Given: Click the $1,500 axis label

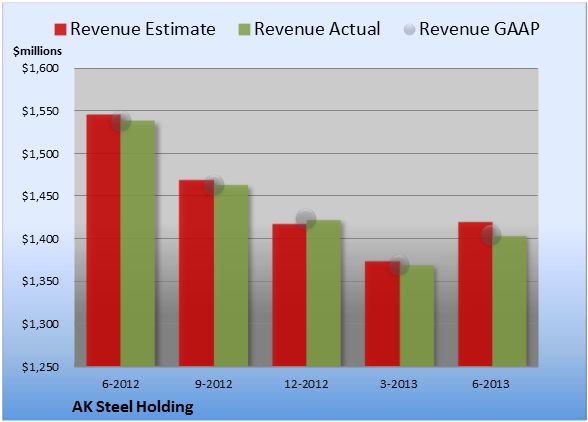Looking at the screenshot, I should [x=40, y=154].
